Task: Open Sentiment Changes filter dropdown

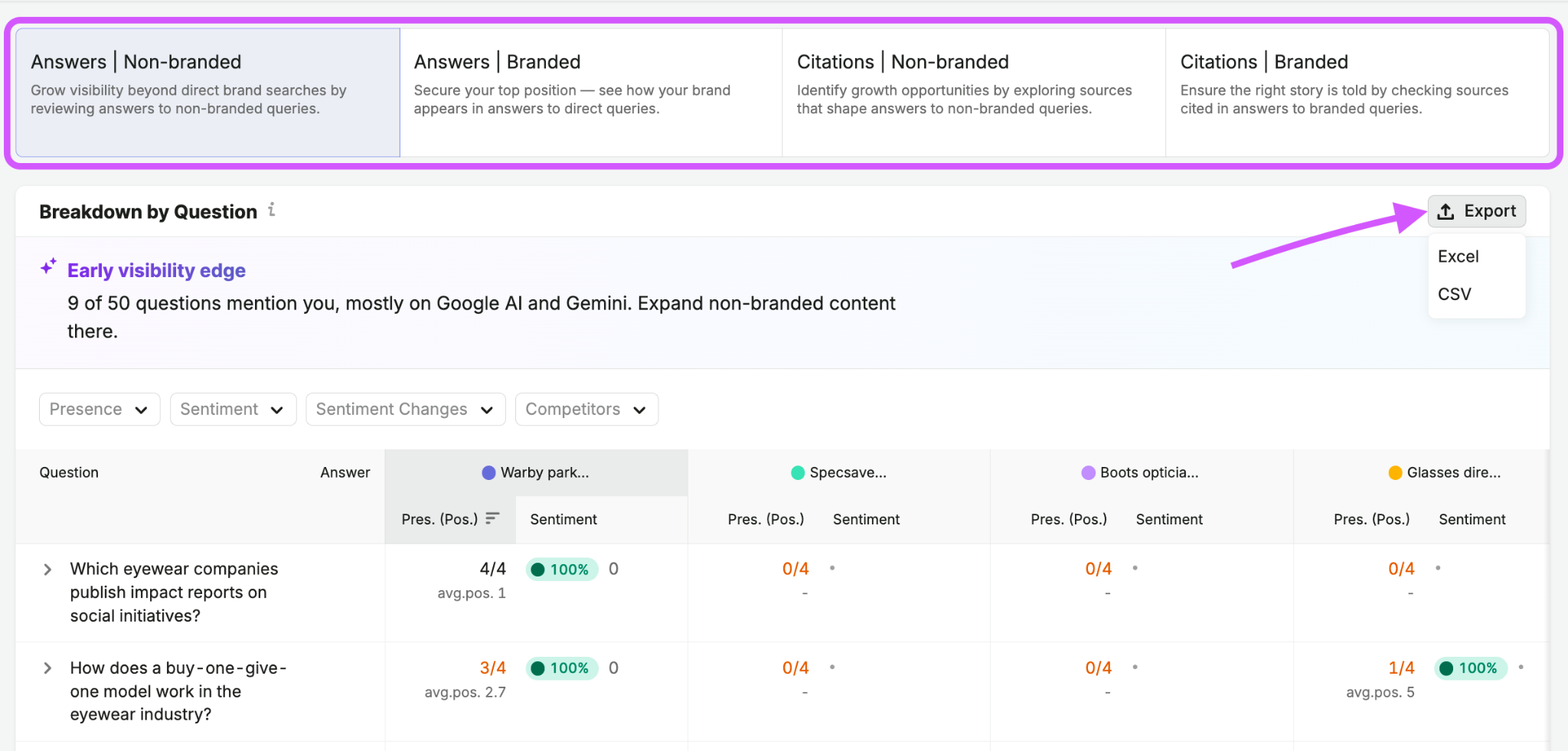Action: coord(406,410)
